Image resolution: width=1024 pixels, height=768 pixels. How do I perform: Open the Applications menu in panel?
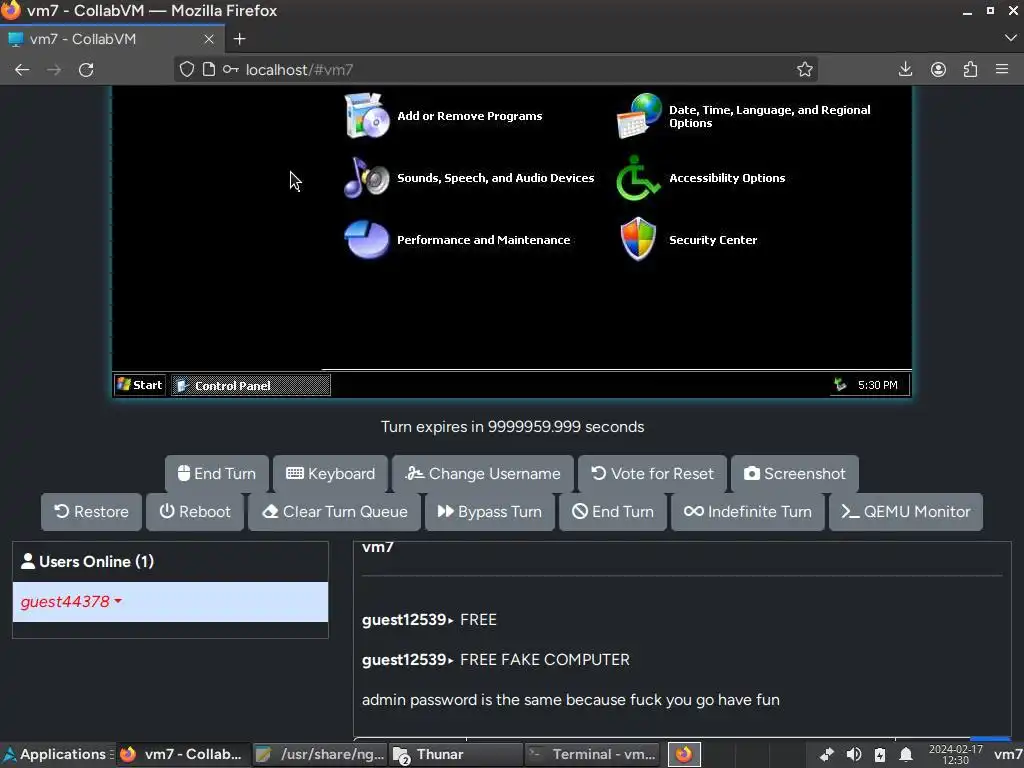(x=56, y=754)
